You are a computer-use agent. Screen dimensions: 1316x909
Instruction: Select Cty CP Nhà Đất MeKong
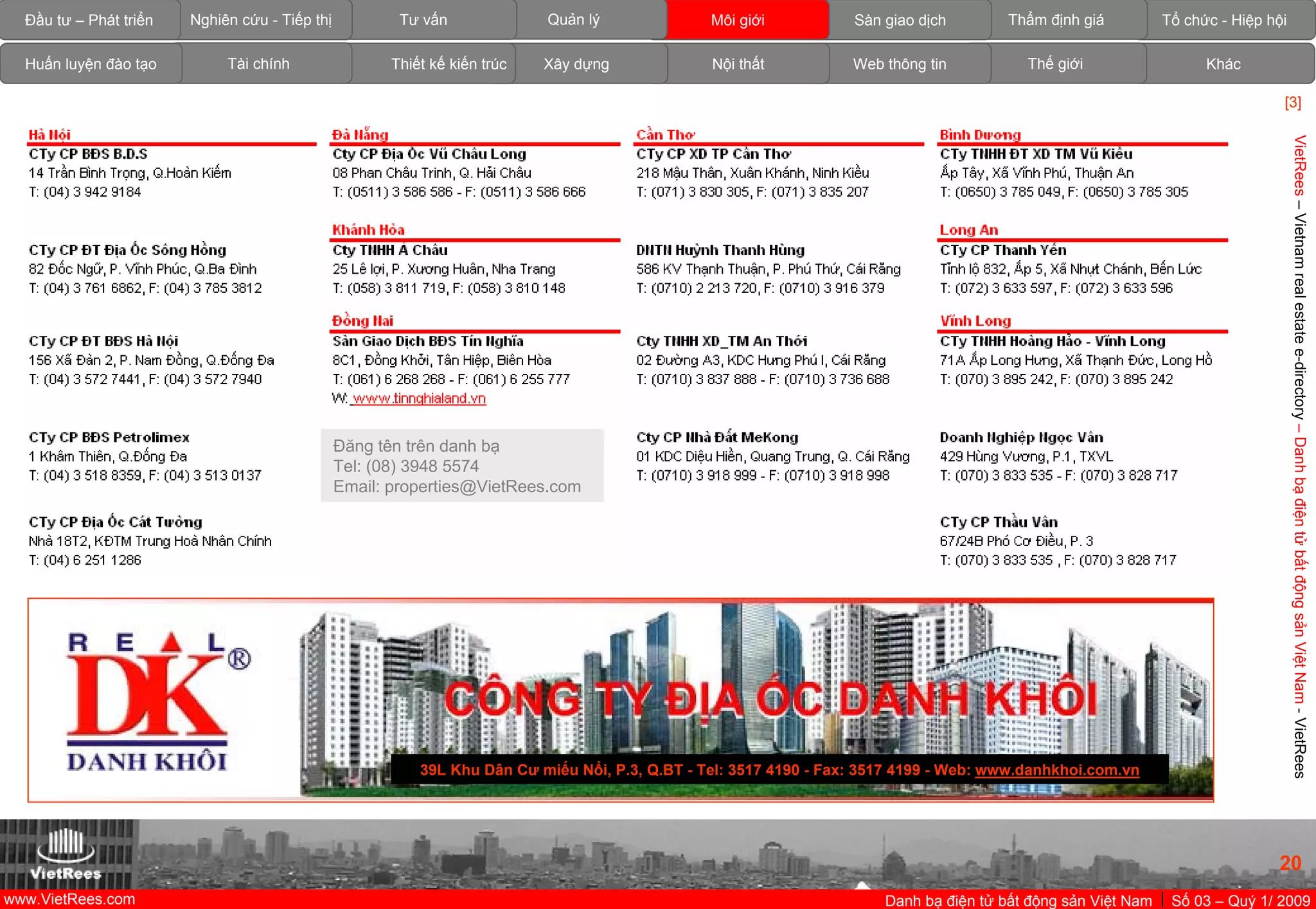(x=717, y=437)
